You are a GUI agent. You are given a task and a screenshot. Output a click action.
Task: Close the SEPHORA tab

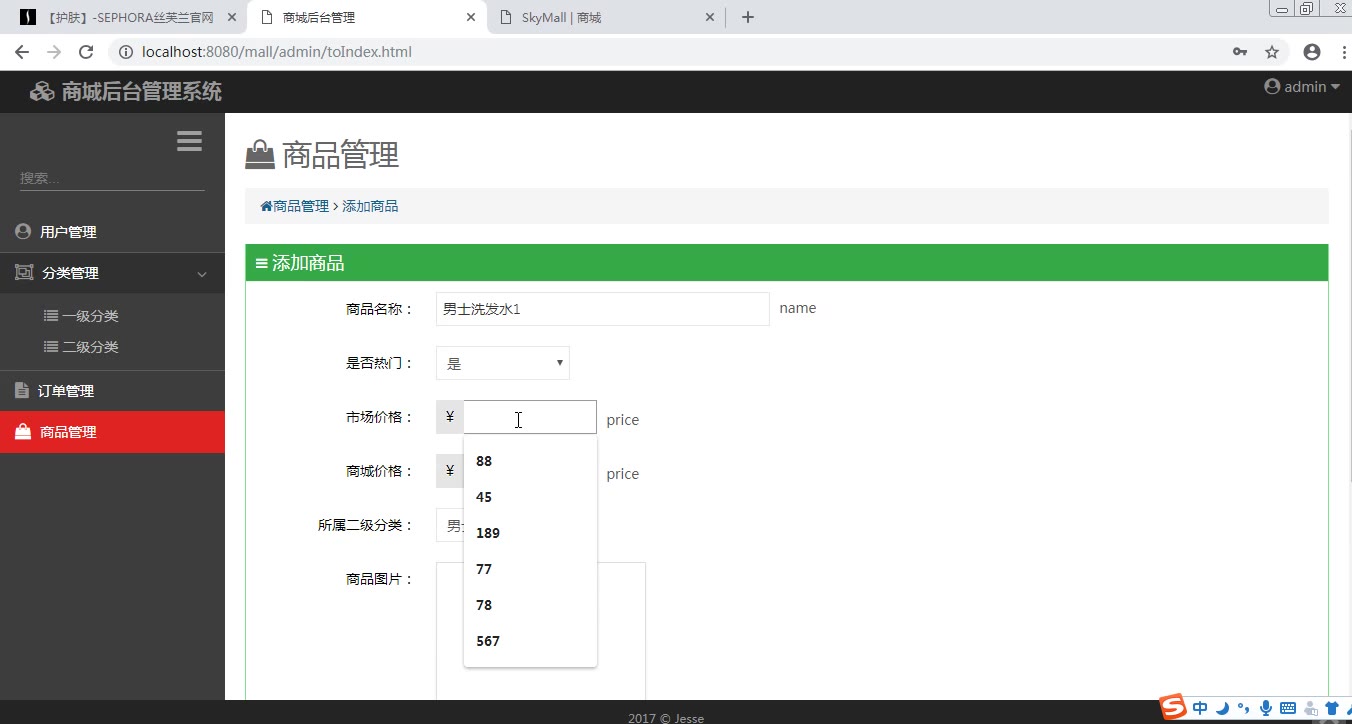[231, 17]
